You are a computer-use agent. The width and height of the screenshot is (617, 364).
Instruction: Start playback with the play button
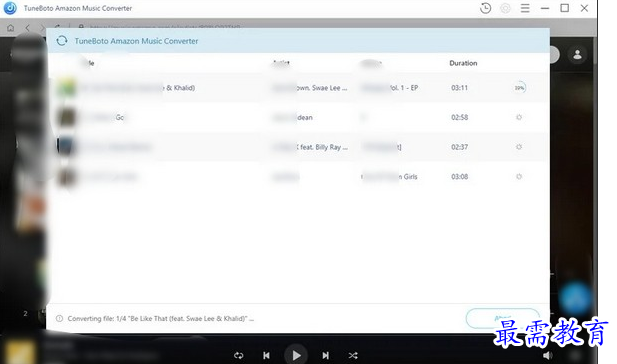[296, 355]
